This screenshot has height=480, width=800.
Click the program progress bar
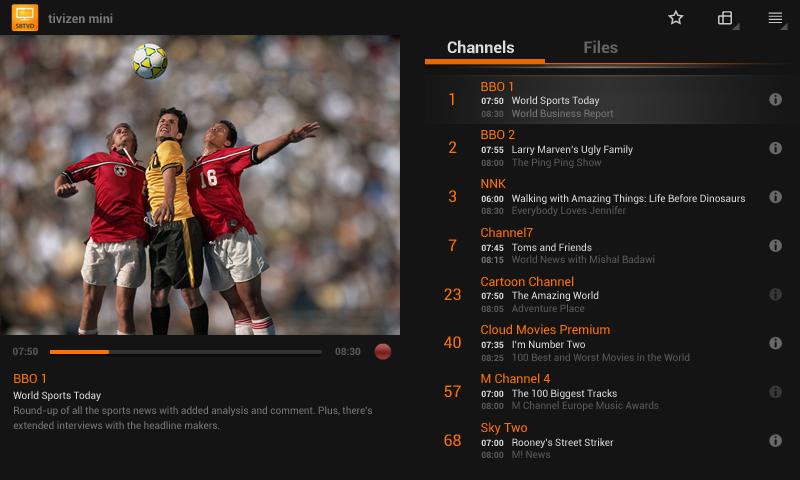[x=186, y=351]
